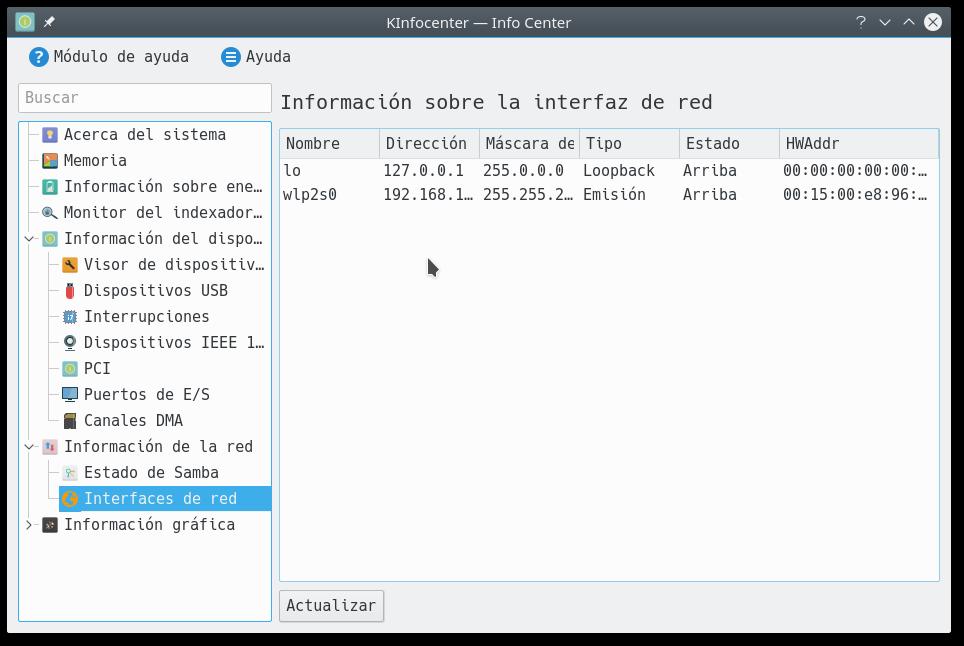Screen dimensions: 964x646
Task: Click the Interfaces de red icon
Action: point(69,498)
